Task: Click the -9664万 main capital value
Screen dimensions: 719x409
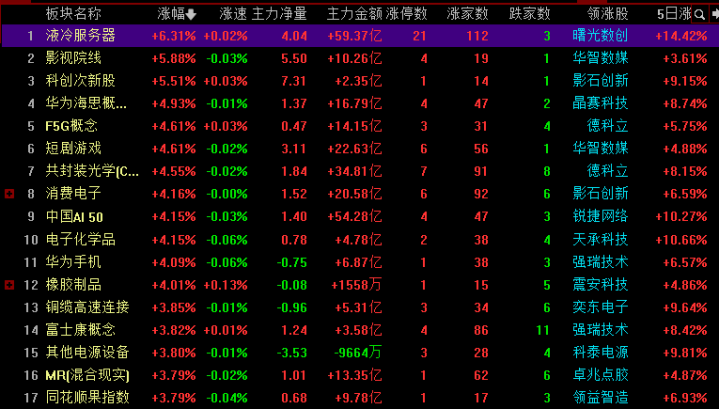Action: point(358,353)
